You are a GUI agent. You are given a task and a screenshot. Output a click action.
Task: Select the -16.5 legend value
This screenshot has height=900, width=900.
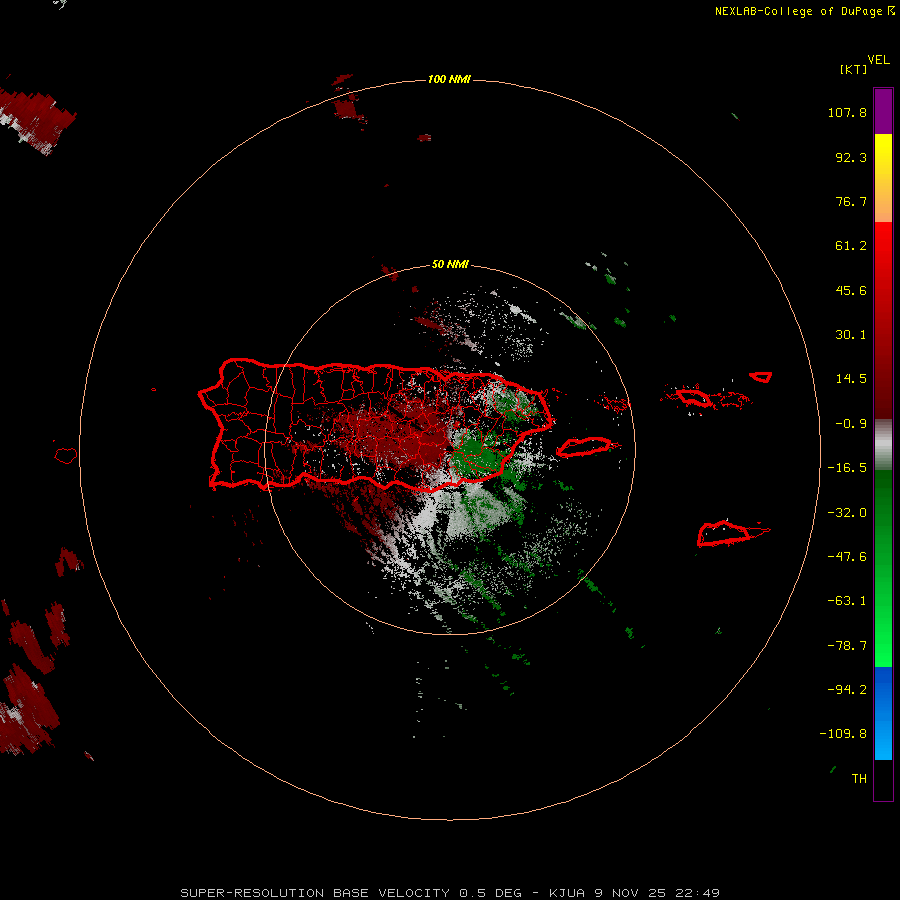847,468
